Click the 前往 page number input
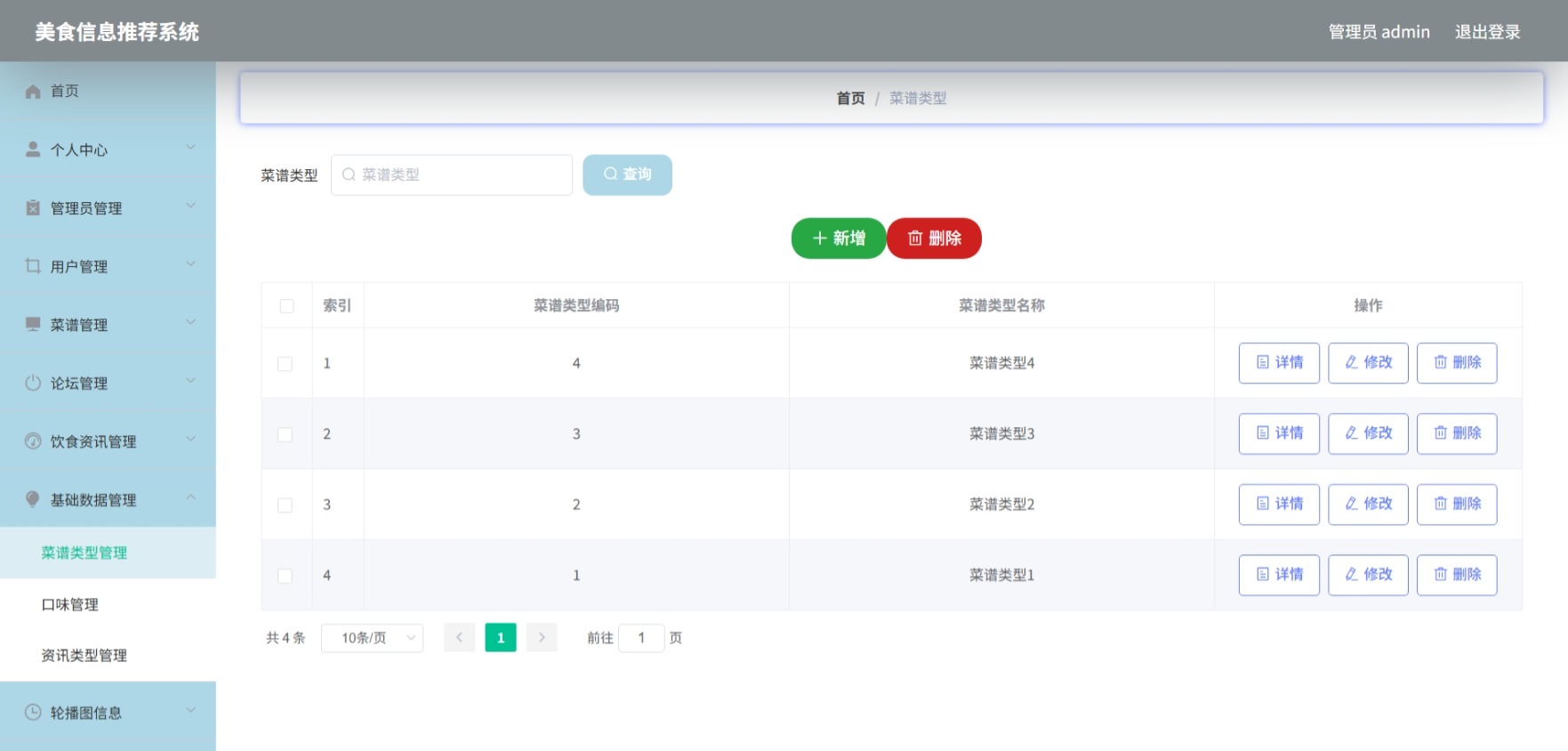This screenshot has height=751, width=1568. pyautogui.click(x=641, y=638)
